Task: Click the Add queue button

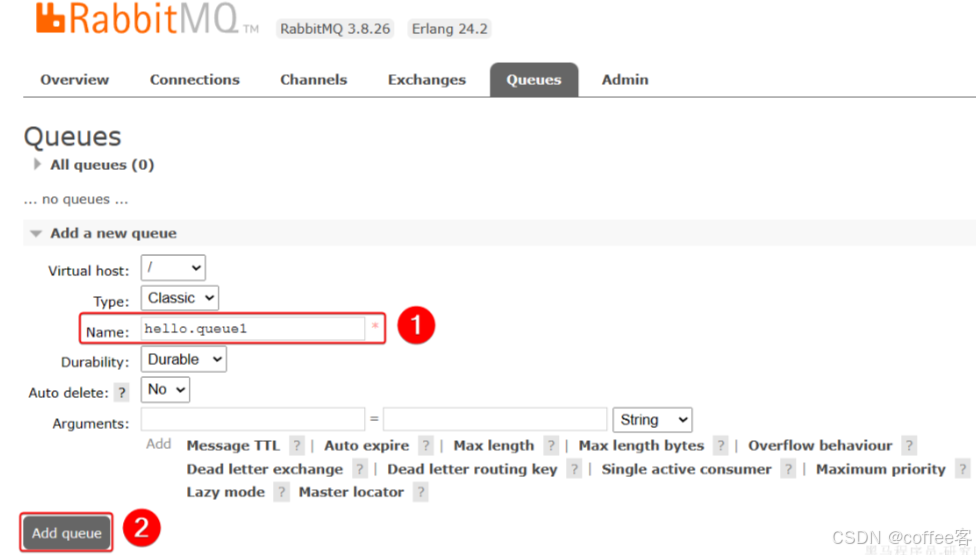Action: point(67,533)
